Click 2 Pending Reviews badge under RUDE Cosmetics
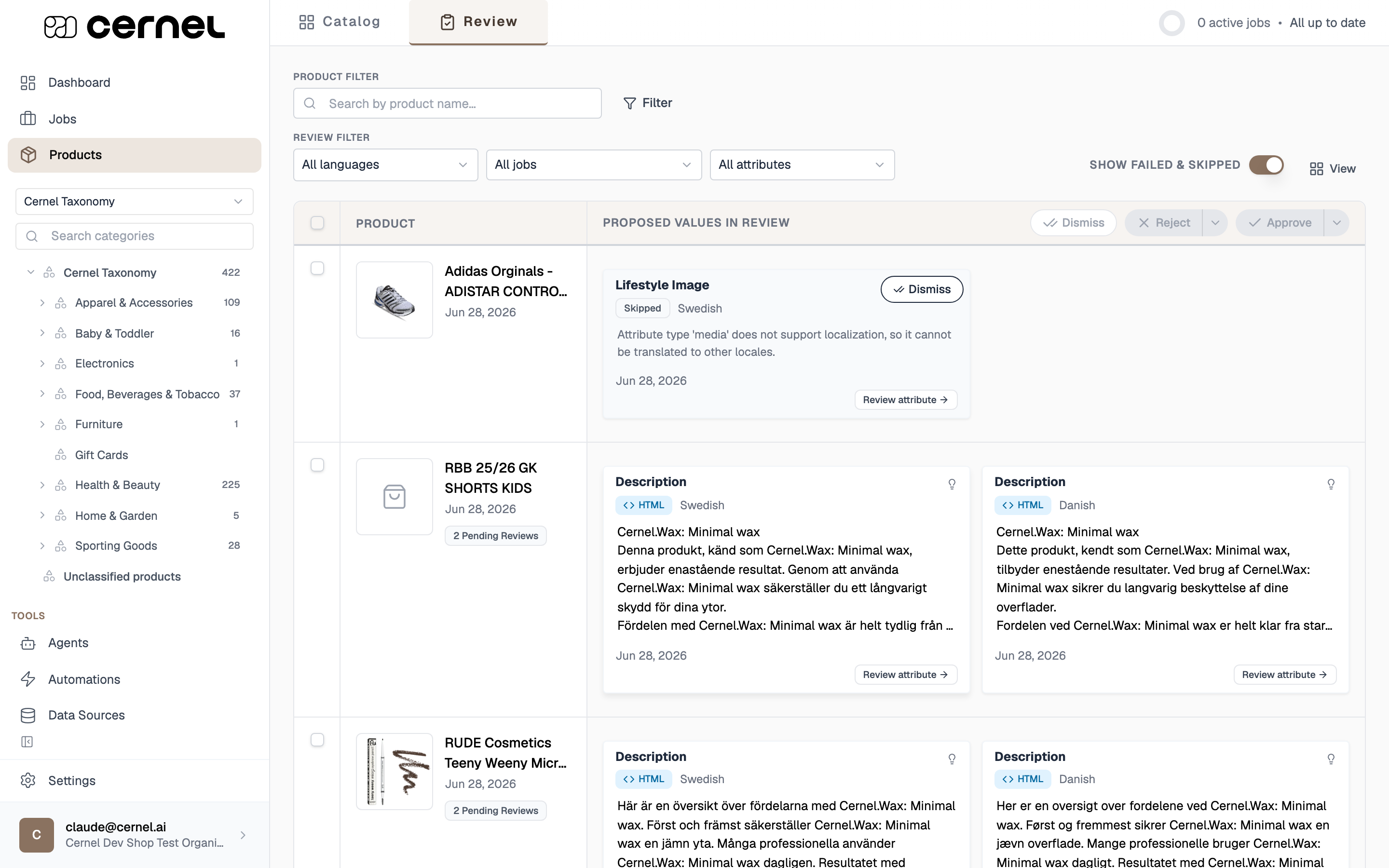 (495, 811)
